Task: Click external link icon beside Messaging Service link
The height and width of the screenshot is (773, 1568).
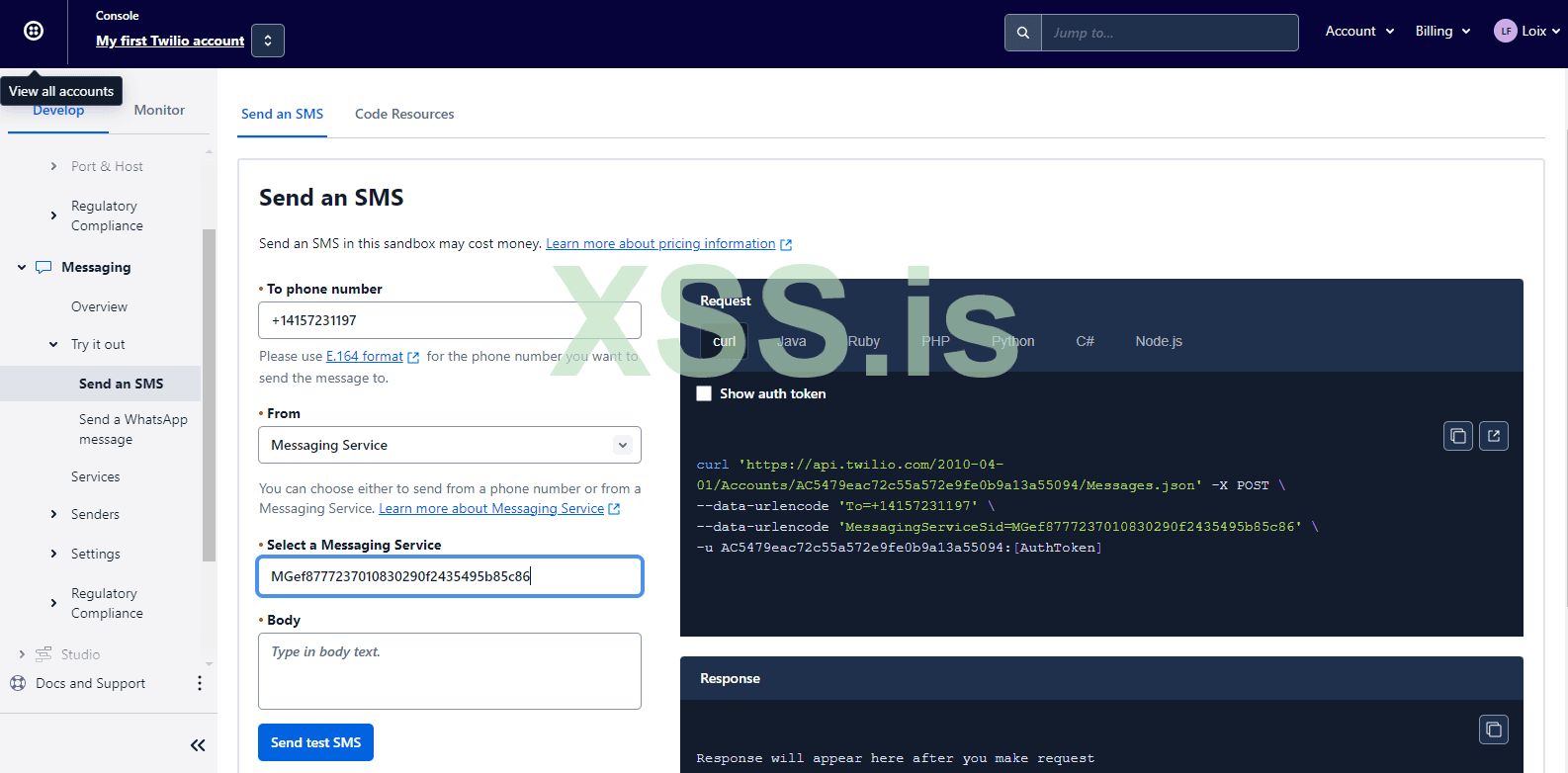Action: 614,509
